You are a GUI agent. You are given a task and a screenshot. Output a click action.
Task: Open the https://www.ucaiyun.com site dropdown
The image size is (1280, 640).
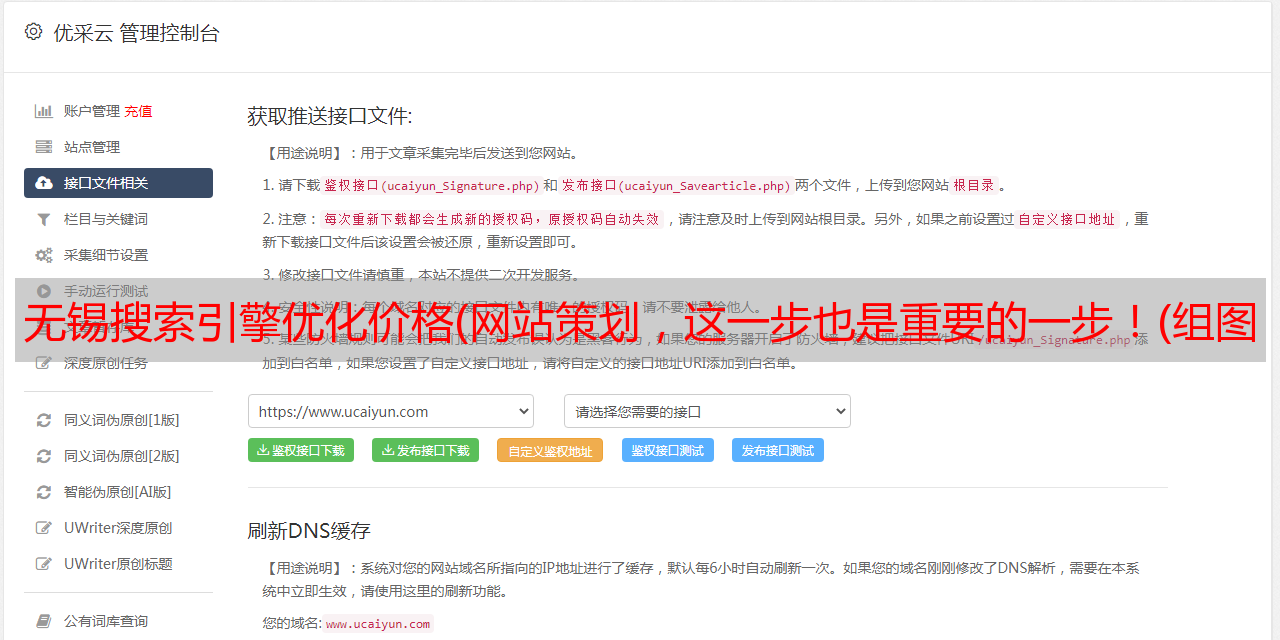point(391,411)
